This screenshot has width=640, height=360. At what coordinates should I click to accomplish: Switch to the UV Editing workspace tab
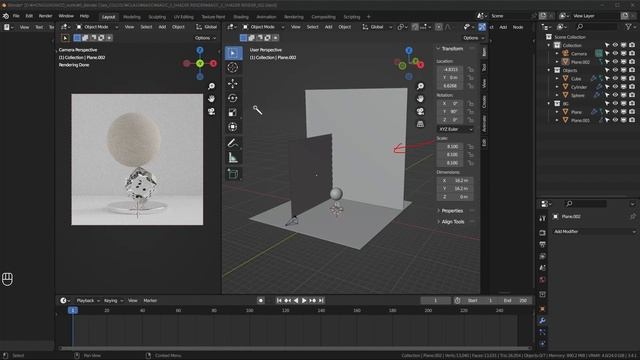(184, 17)
